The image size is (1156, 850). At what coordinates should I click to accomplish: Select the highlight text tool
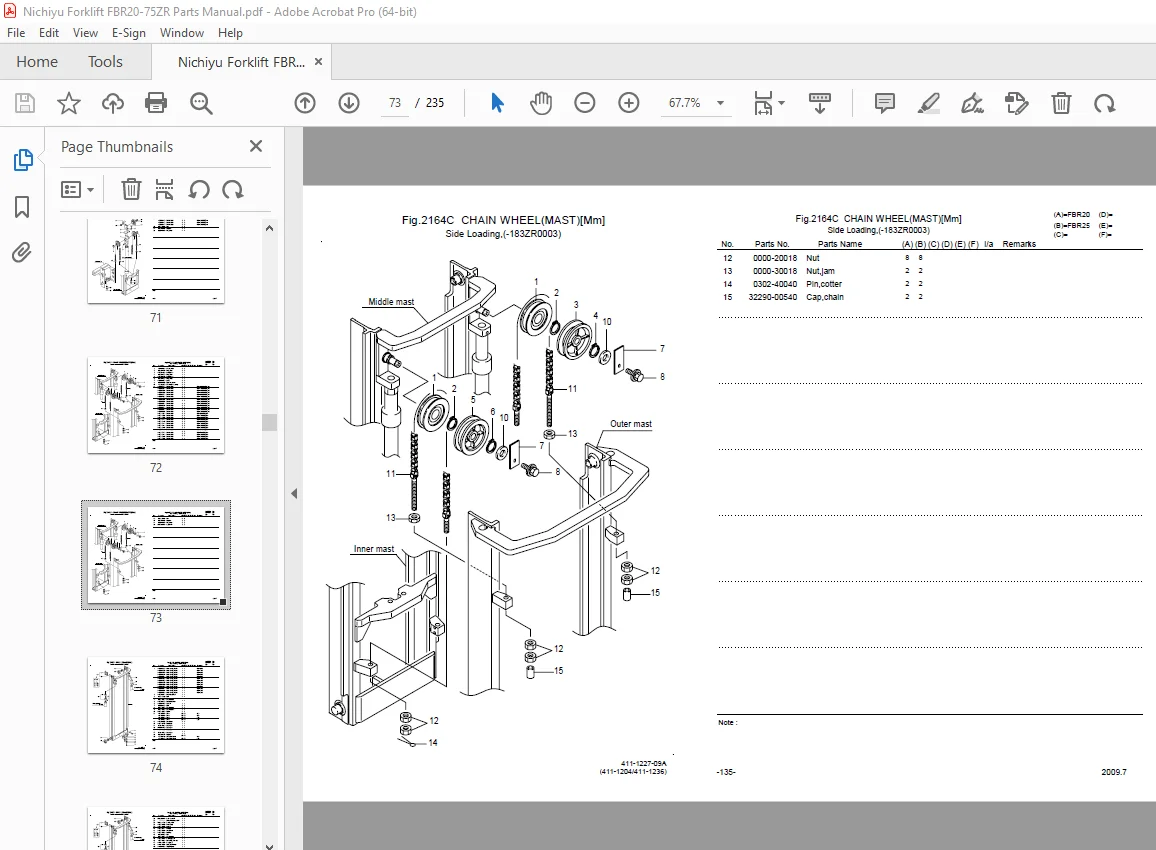pos(929,103)
